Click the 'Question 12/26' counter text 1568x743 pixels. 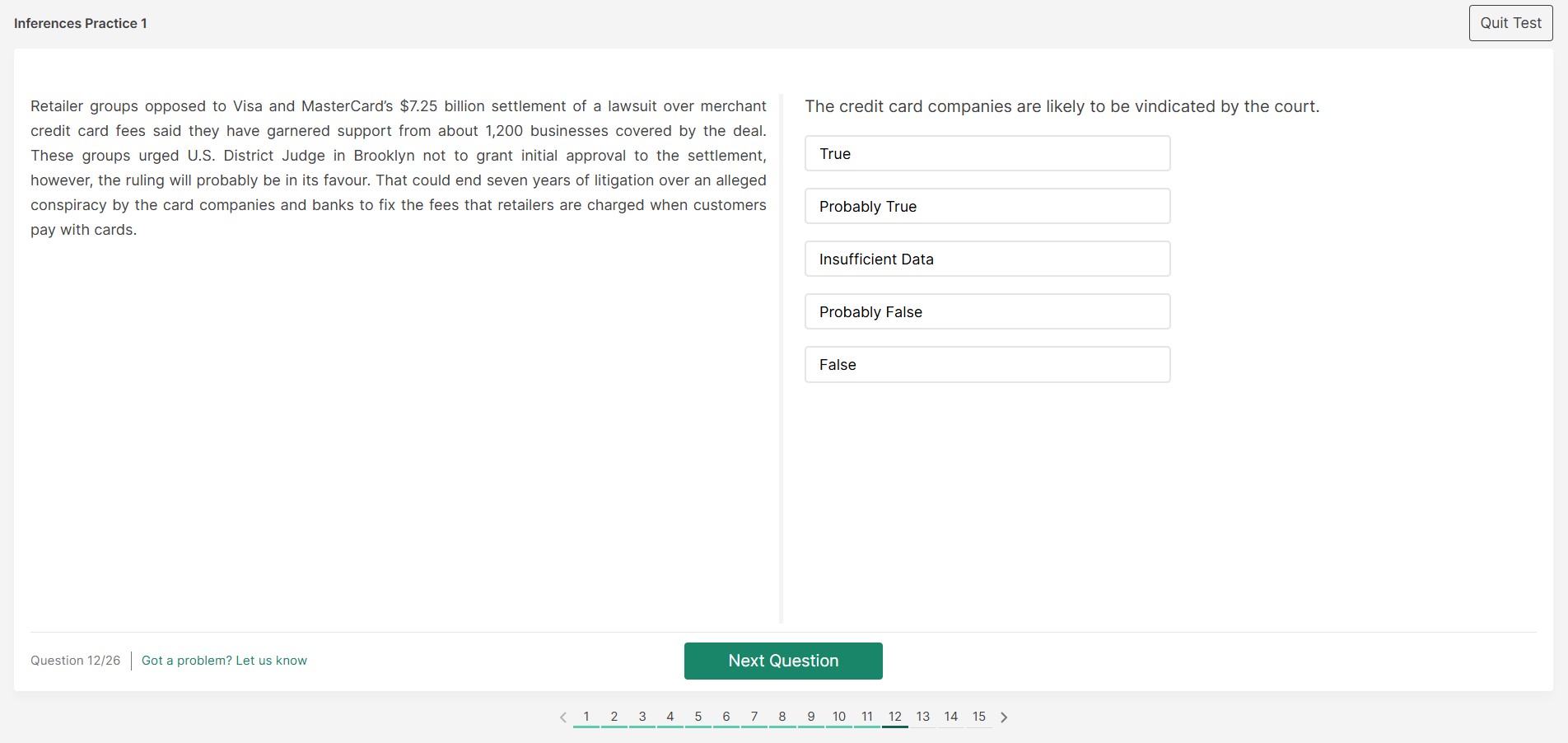coord(76,661)
